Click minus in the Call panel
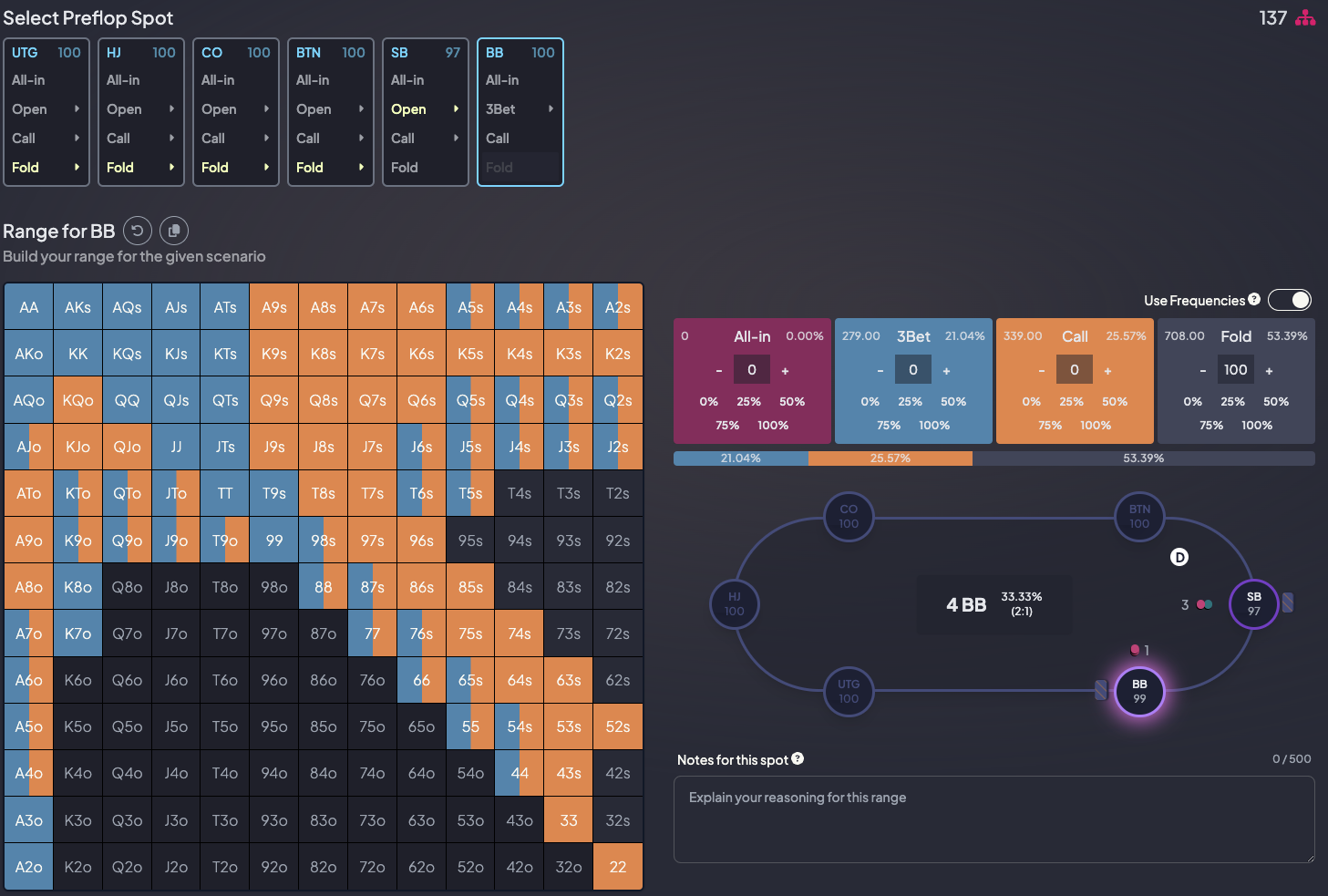This screenshot has width=1328, height=896. [1042, 371]
